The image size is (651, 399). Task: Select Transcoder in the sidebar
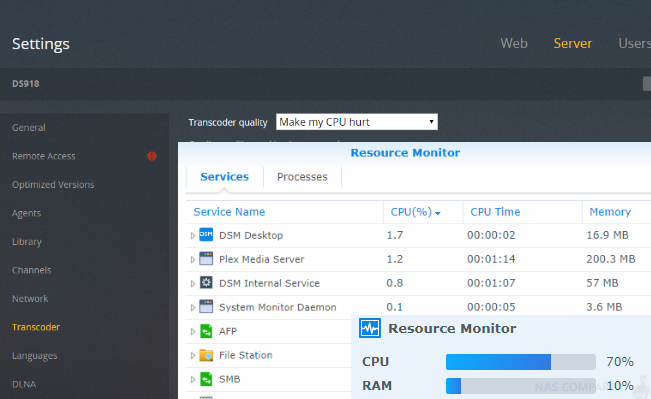click(x=36, y=327)
